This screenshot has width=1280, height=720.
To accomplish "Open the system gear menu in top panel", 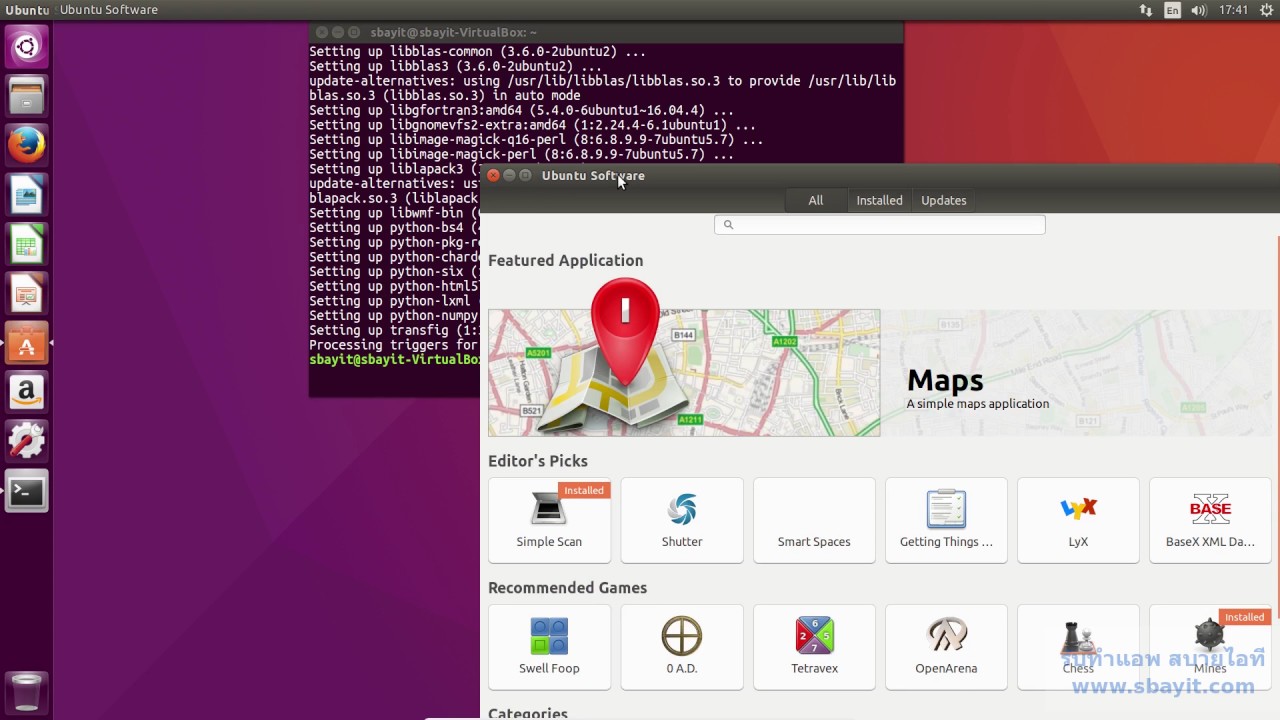I will point(1266,10).
